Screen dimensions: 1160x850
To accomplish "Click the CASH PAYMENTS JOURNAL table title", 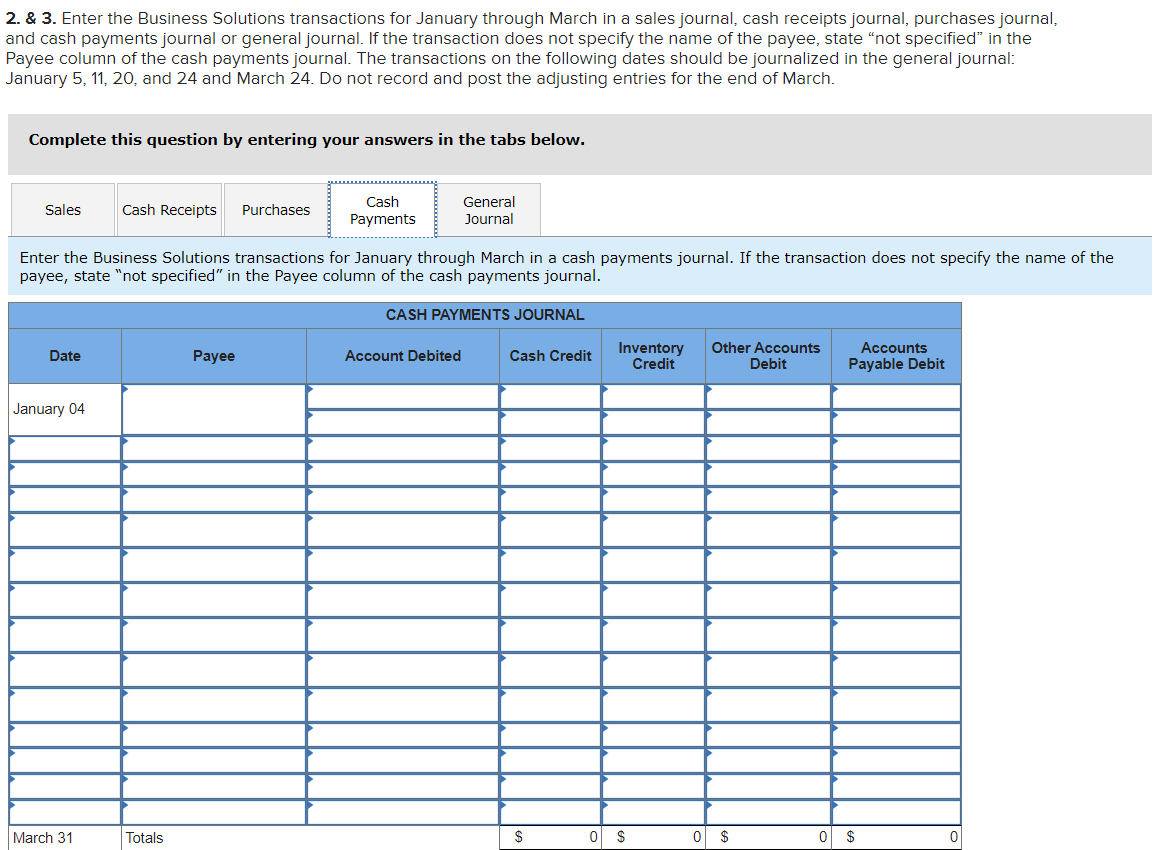I will click(x=485, y=315).
